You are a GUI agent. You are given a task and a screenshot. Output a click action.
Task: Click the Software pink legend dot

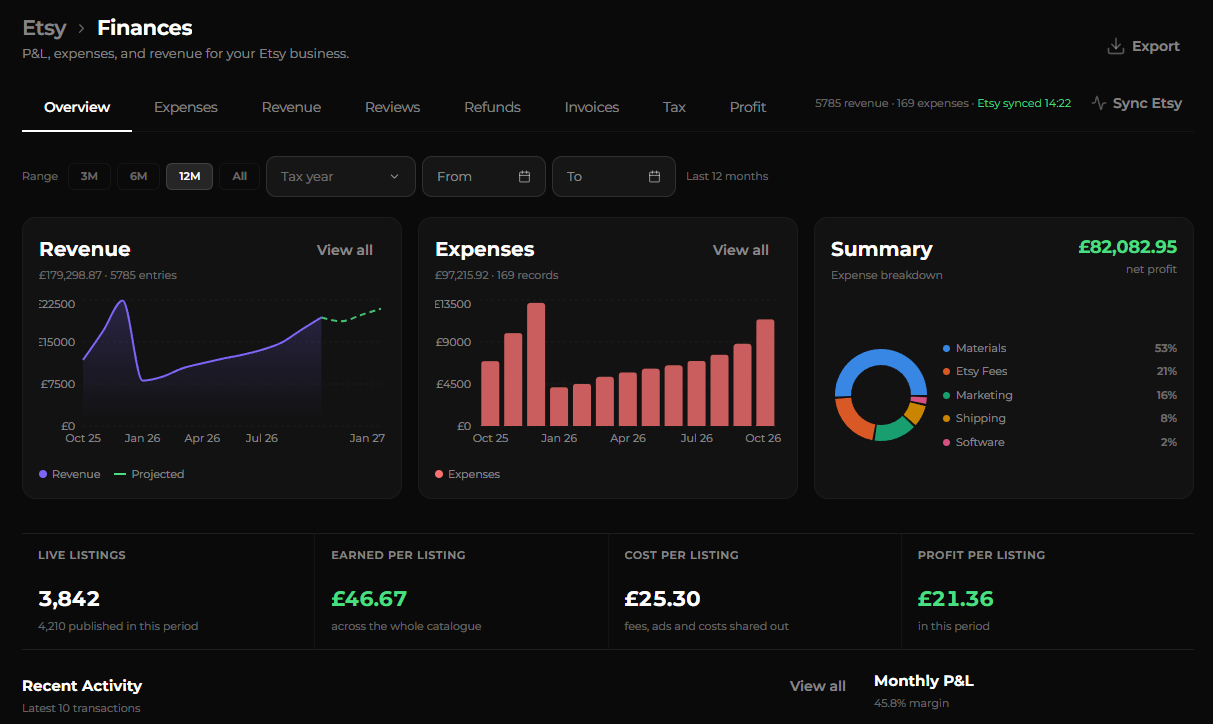coord(946,442)
